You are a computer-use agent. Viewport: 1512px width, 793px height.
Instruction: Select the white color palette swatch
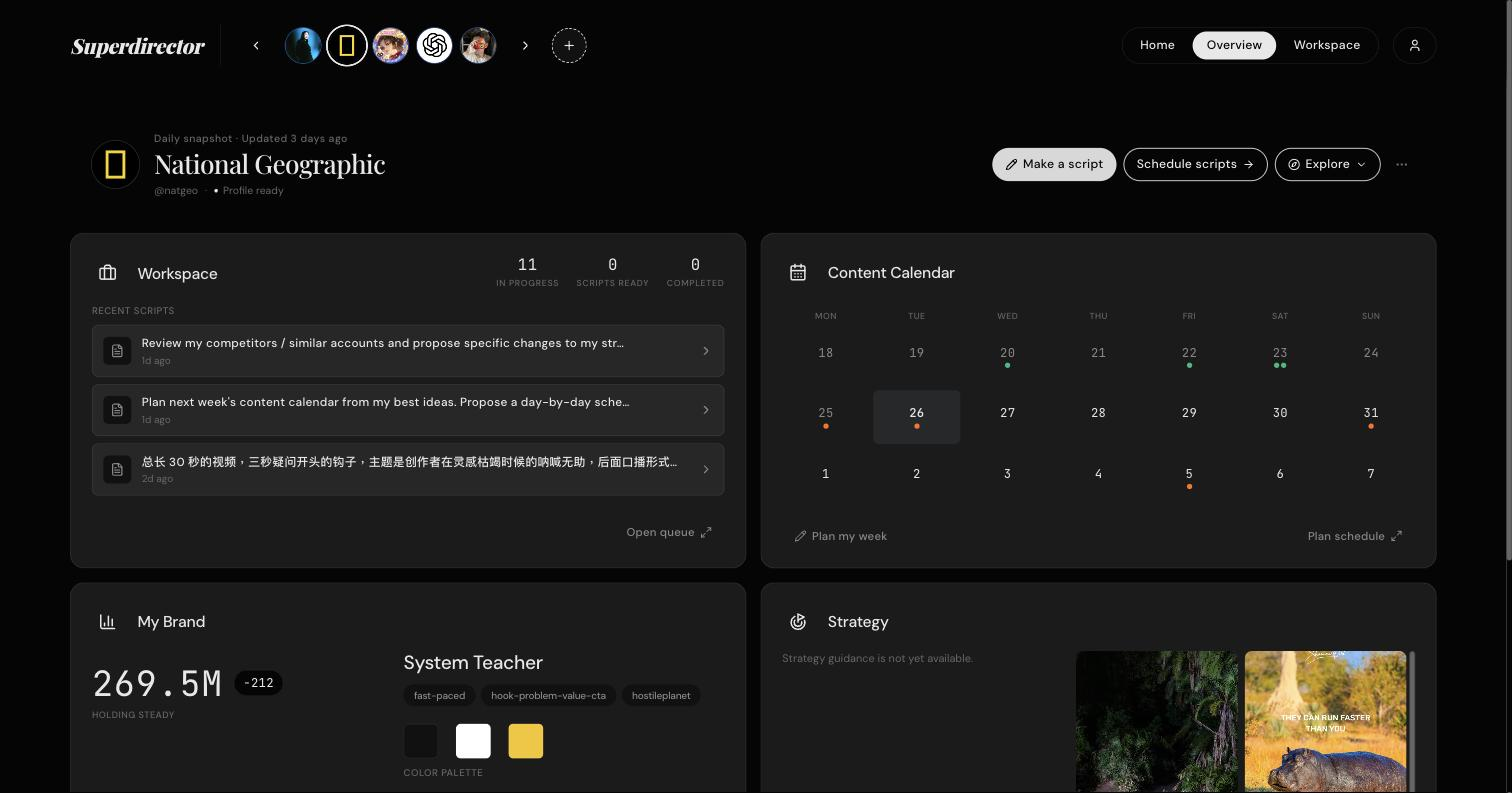(x=473, y=741)
